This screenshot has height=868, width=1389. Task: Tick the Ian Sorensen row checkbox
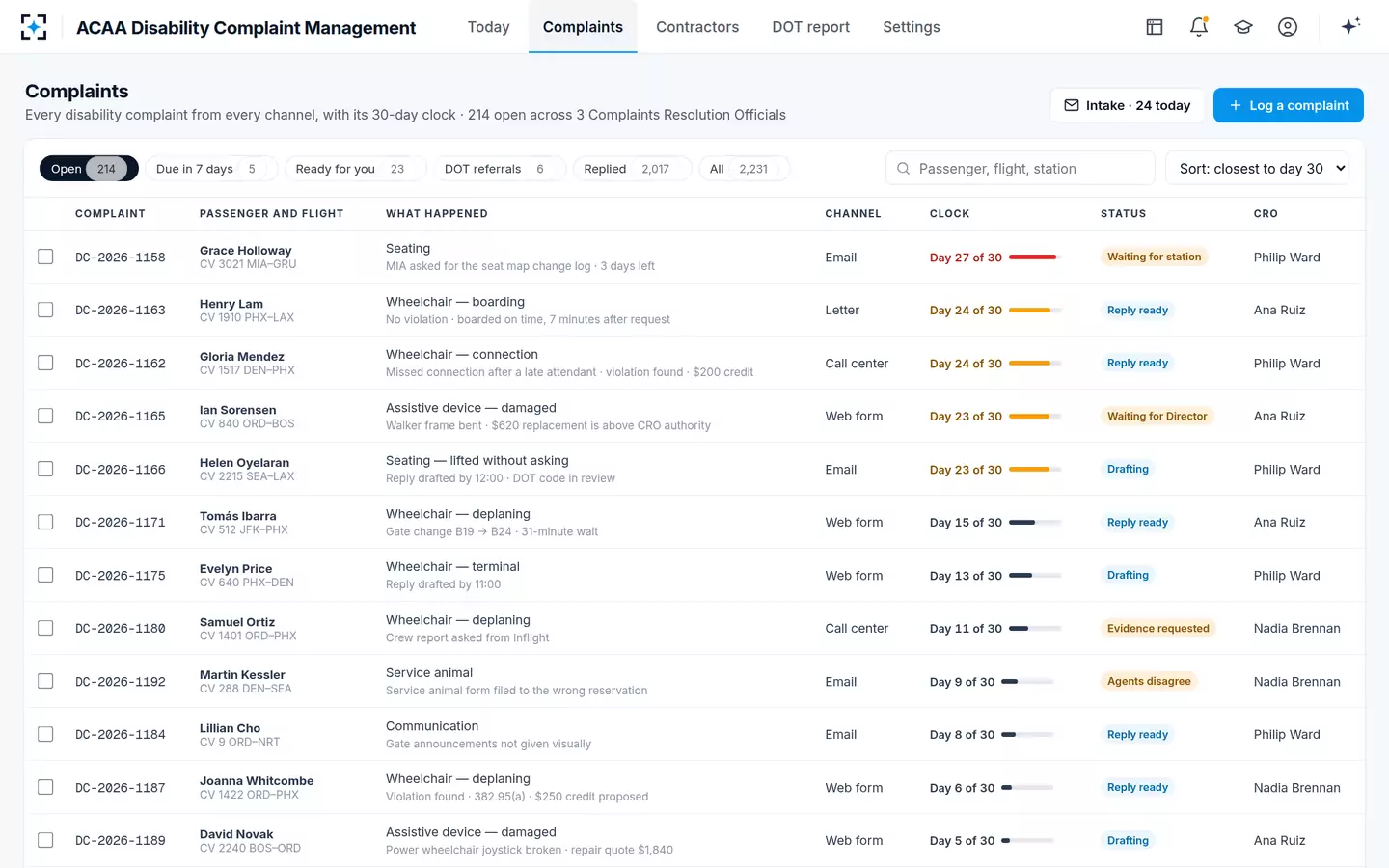tap(45, 416)
